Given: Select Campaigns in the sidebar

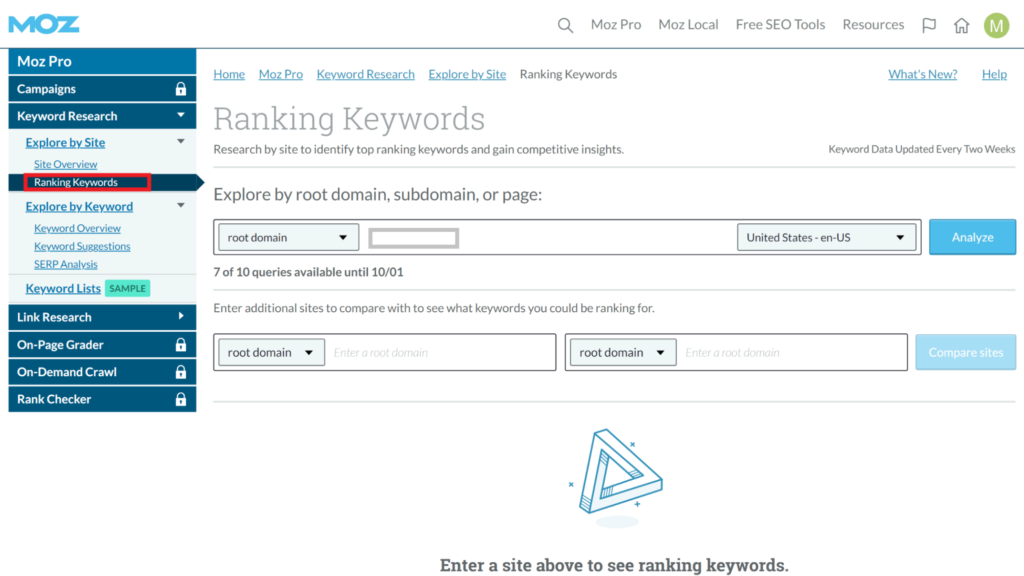Looking at the screenshot, I should 103,89.
